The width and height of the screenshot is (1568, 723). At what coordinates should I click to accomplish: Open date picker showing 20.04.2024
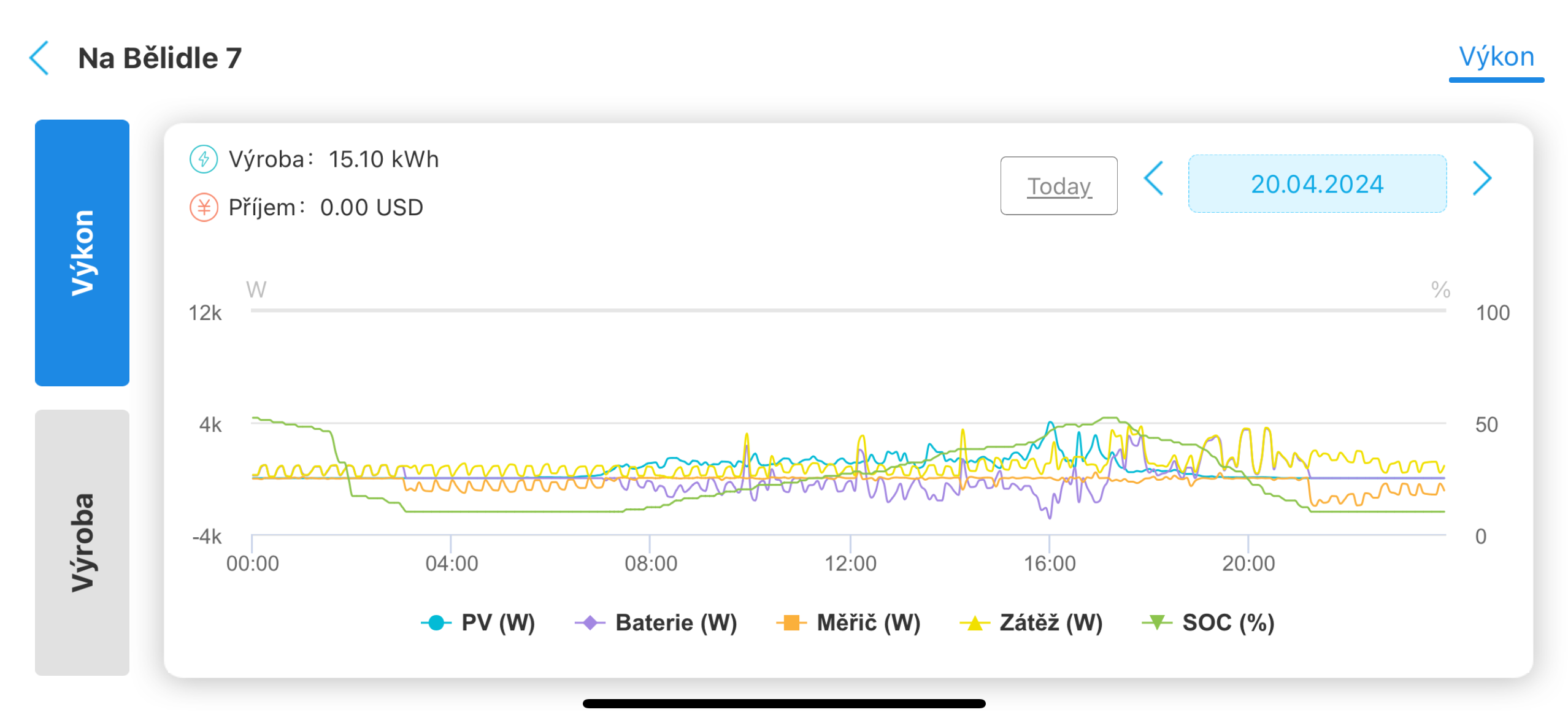click(x=1316, y=184)
